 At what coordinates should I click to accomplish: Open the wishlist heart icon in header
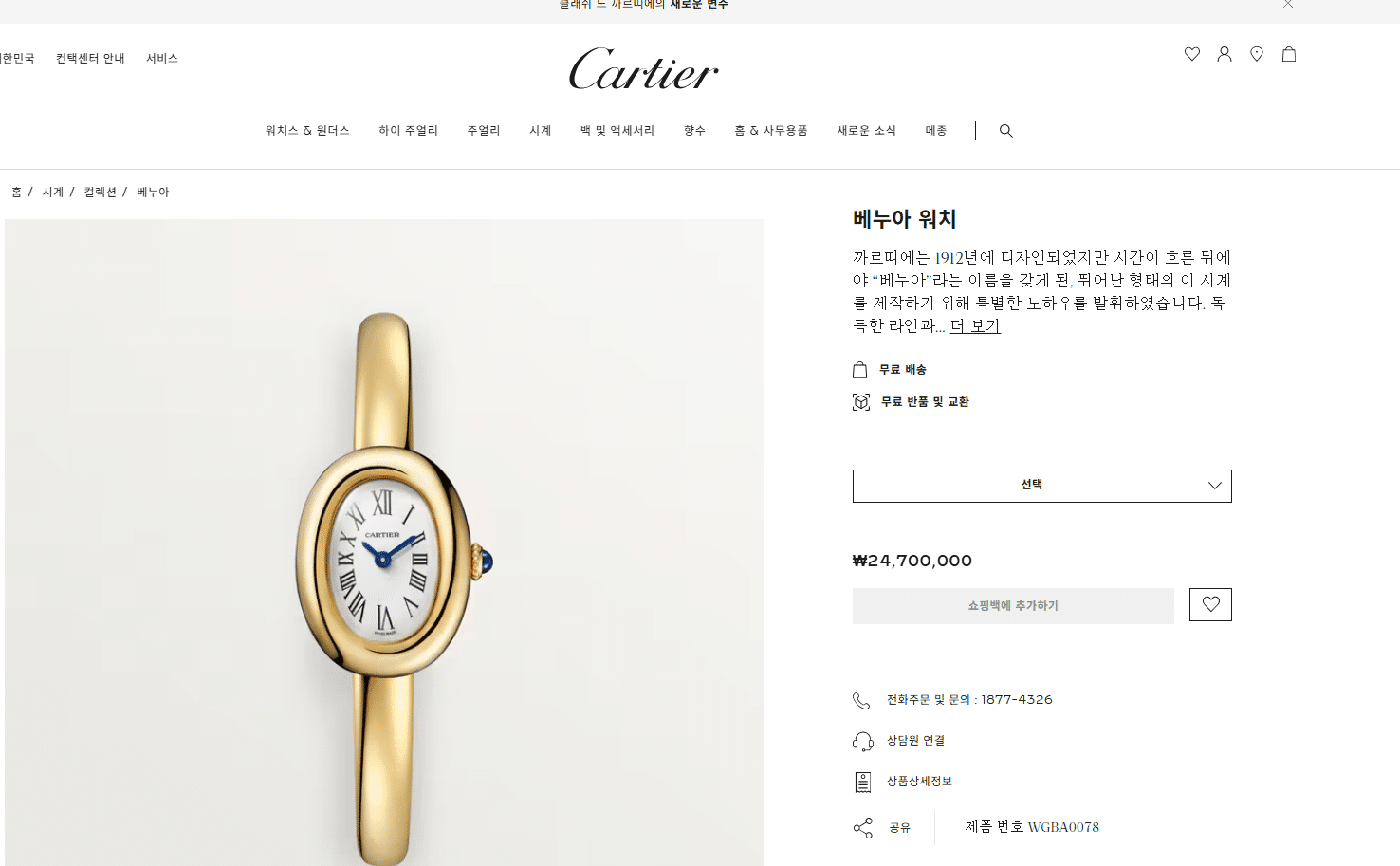pos(1192,54)
